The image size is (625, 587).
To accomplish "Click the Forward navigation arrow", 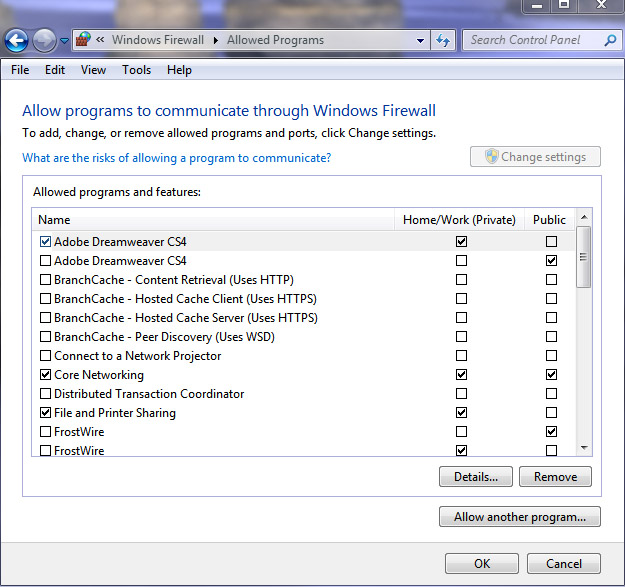I will [44, 40].
